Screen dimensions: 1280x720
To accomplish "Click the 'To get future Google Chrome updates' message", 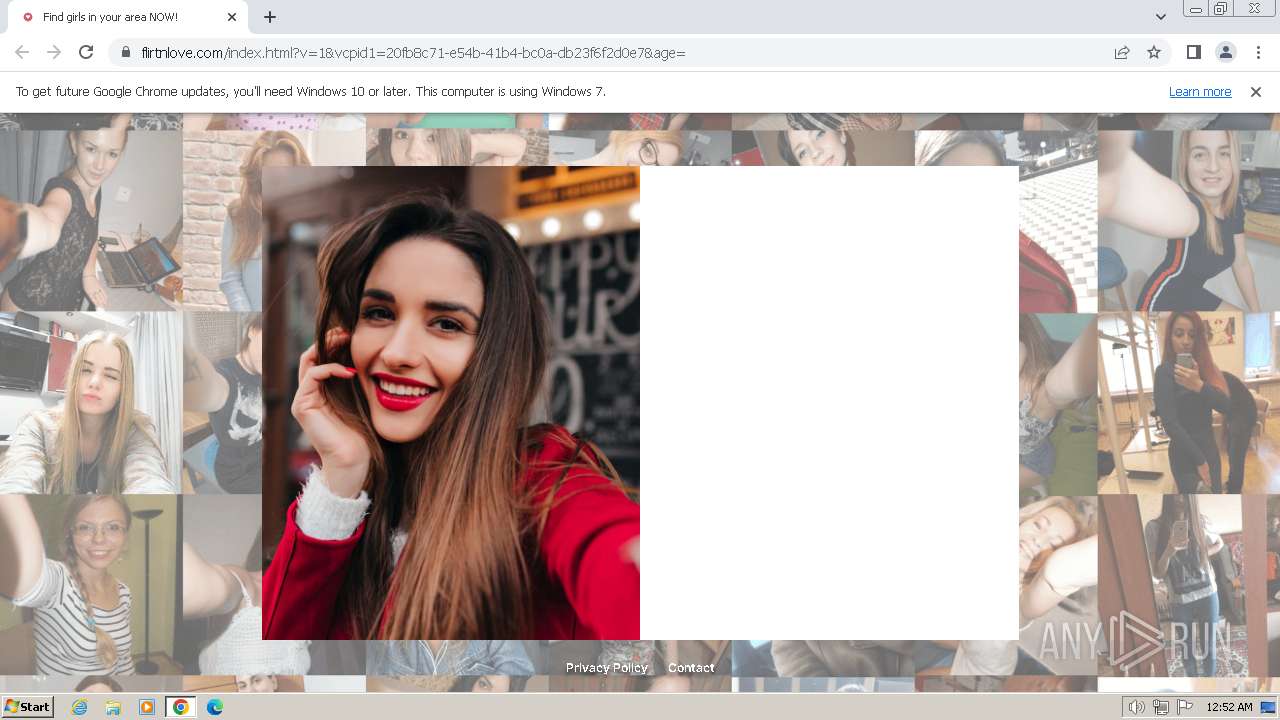I will [x=311, y=92].
